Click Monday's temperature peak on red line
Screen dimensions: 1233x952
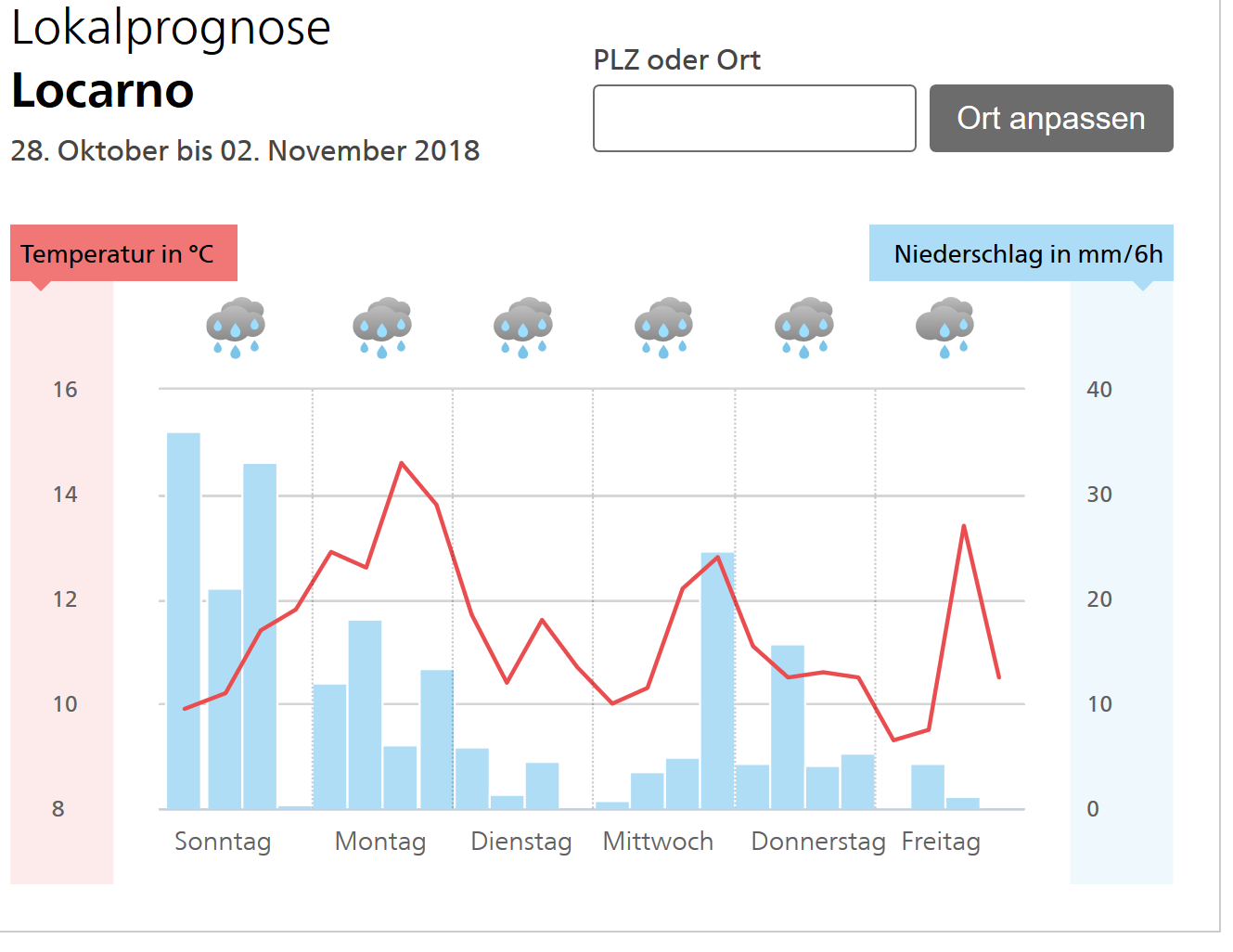tap(402, 463)
